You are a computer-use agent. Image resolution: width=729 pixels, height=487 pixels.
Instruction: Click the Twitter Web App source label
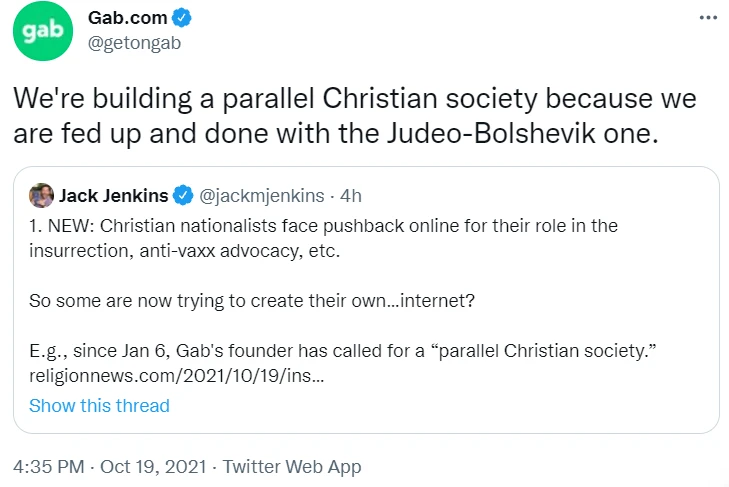[x=291, y=466]
